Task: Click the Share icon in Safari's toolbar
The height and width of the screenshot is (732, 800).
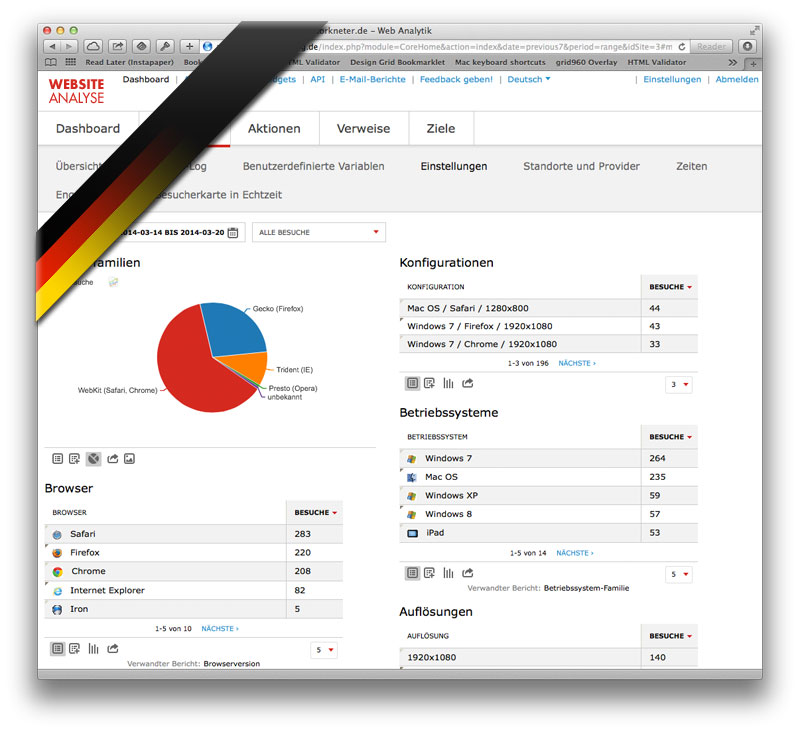Action: coord(117,46)
